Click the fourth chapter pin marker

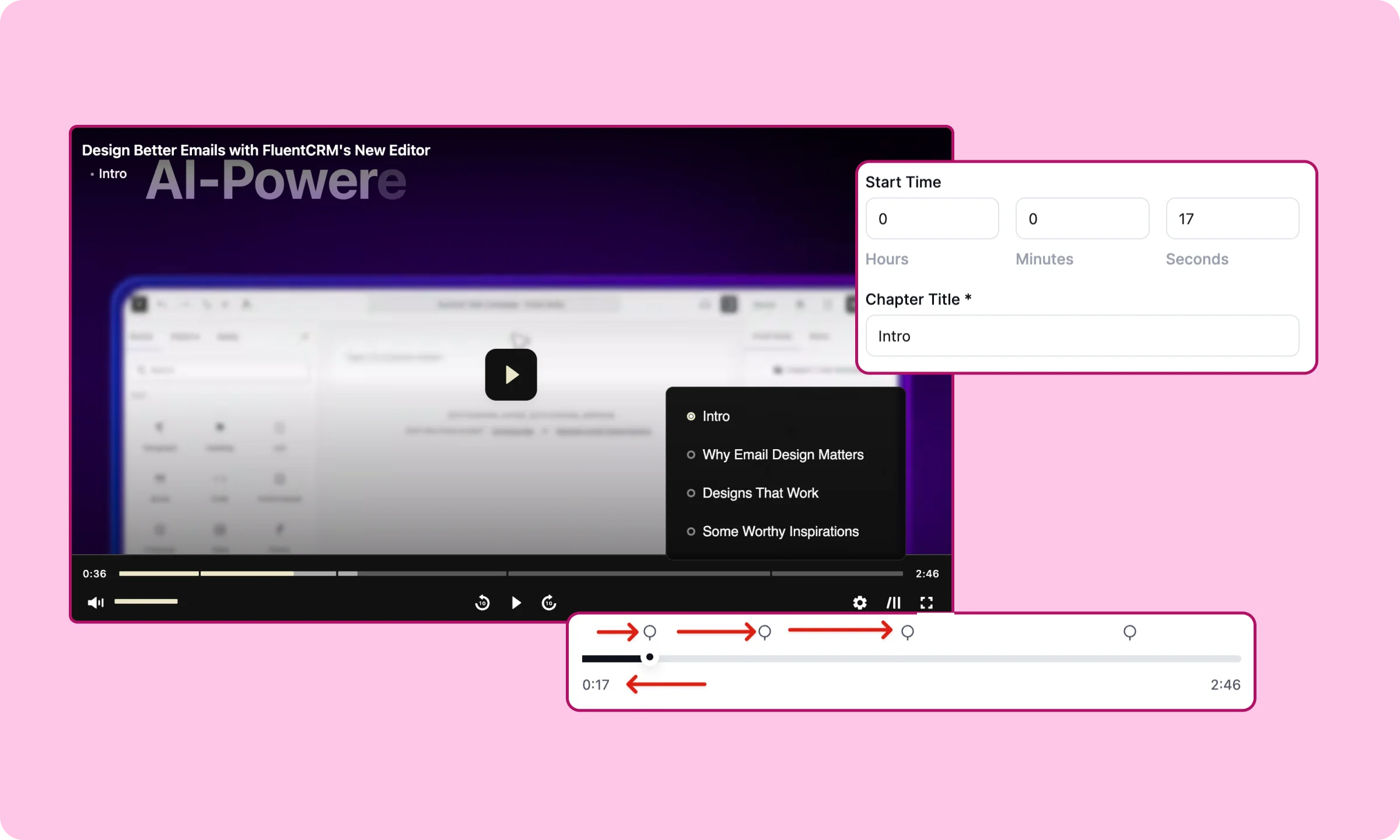1130,632
